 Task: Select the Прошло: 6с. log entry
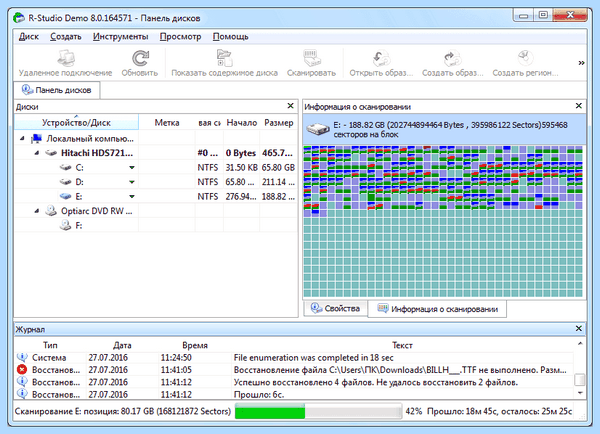(259, 394)
